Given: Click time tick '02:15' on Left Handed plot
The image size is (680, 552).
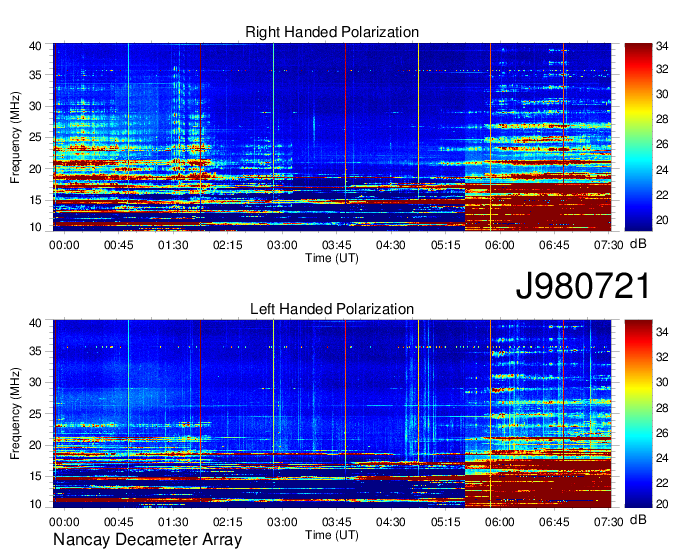Looking at the screenshot, I should [228, 522].
